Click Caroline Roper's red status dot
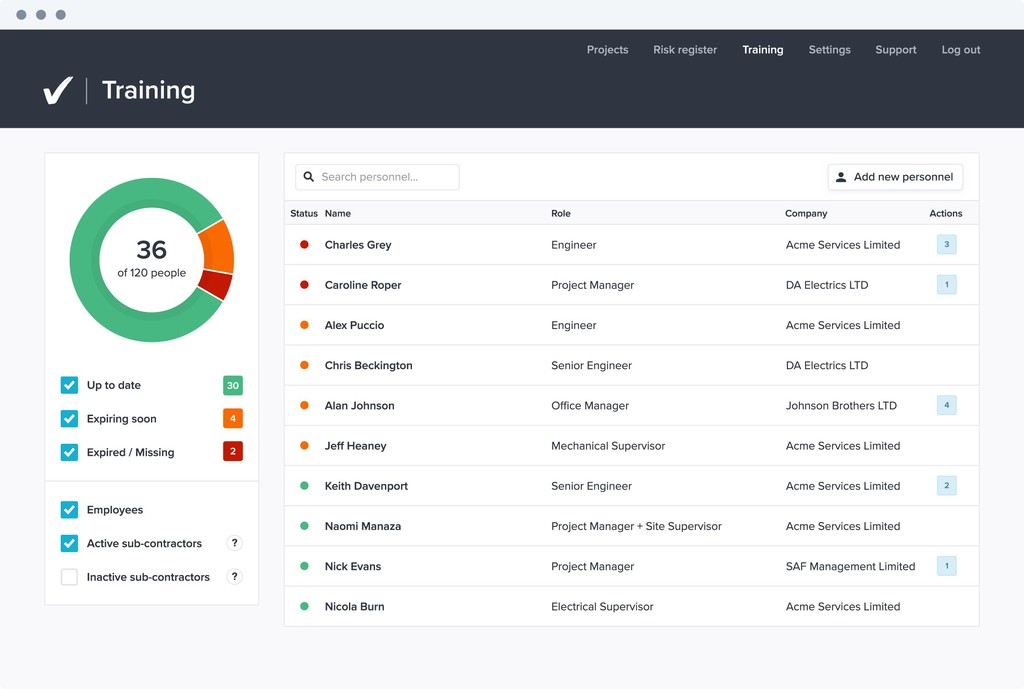This screenshot has width=1024, height=689. 305,285
